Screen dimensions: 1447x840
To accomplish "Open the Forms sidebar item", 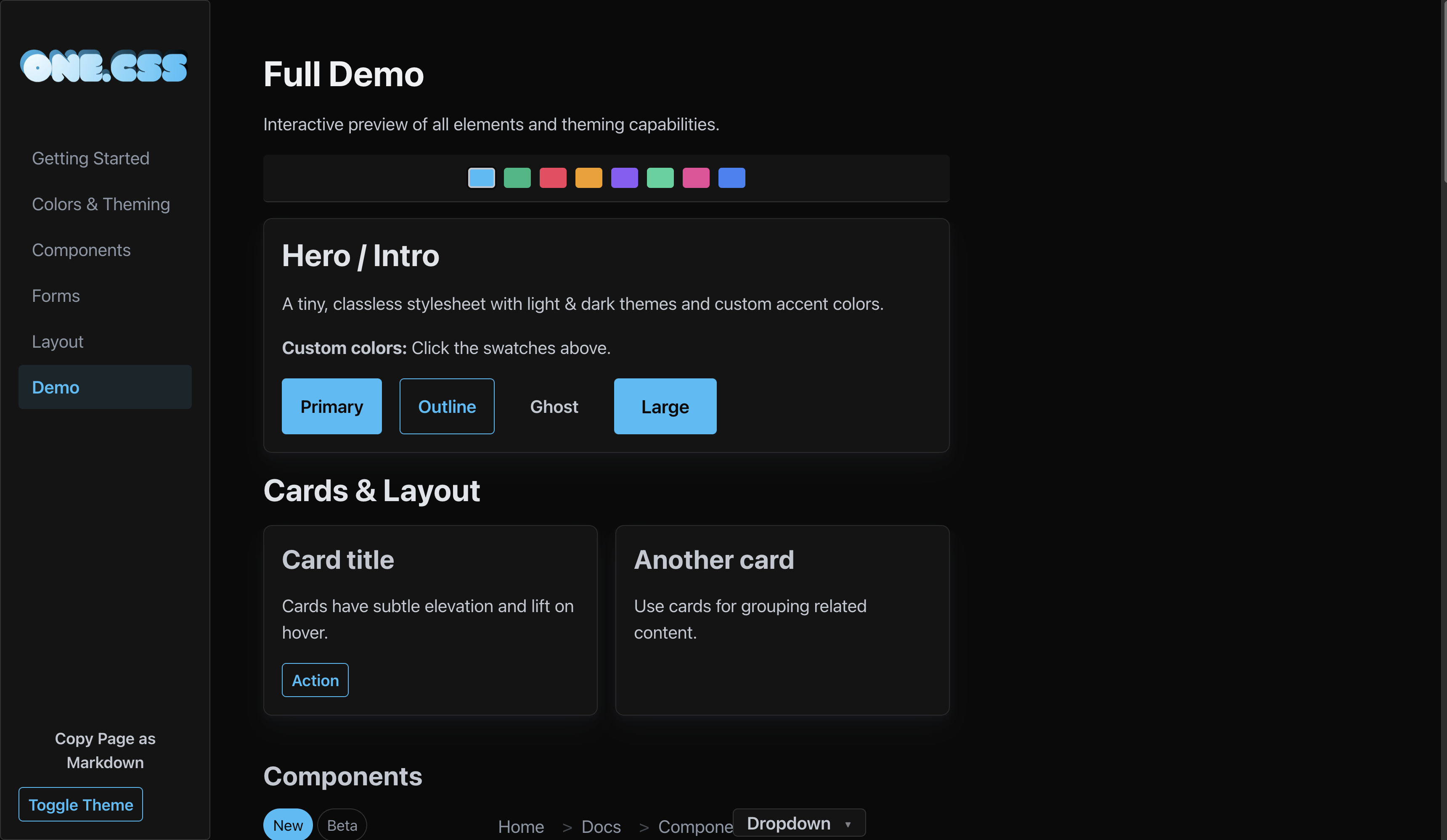I will (x=56, y=296).
